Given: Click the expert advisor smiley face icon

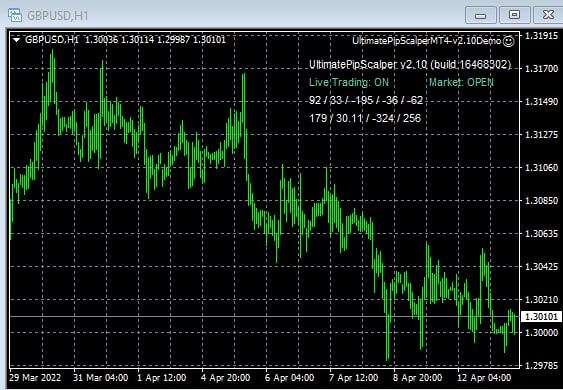Looking at the screenshot, I should click(509, 41).
